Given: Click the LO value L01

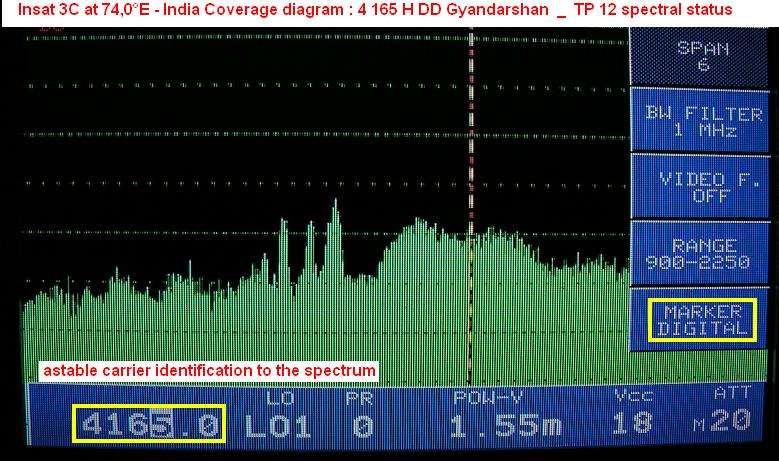Looking at the screenshot, I should (x=278, y=426).
